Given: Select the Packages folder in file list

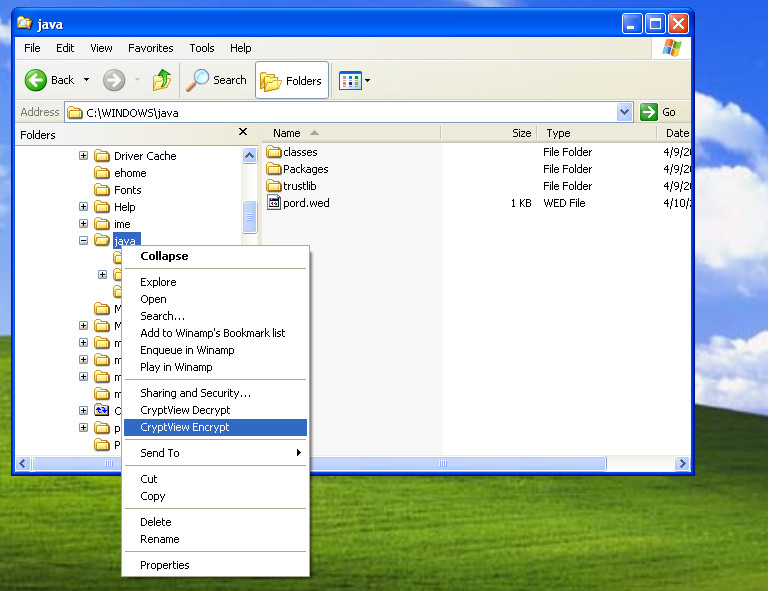Looking at the screenshot, I should 305,169.
